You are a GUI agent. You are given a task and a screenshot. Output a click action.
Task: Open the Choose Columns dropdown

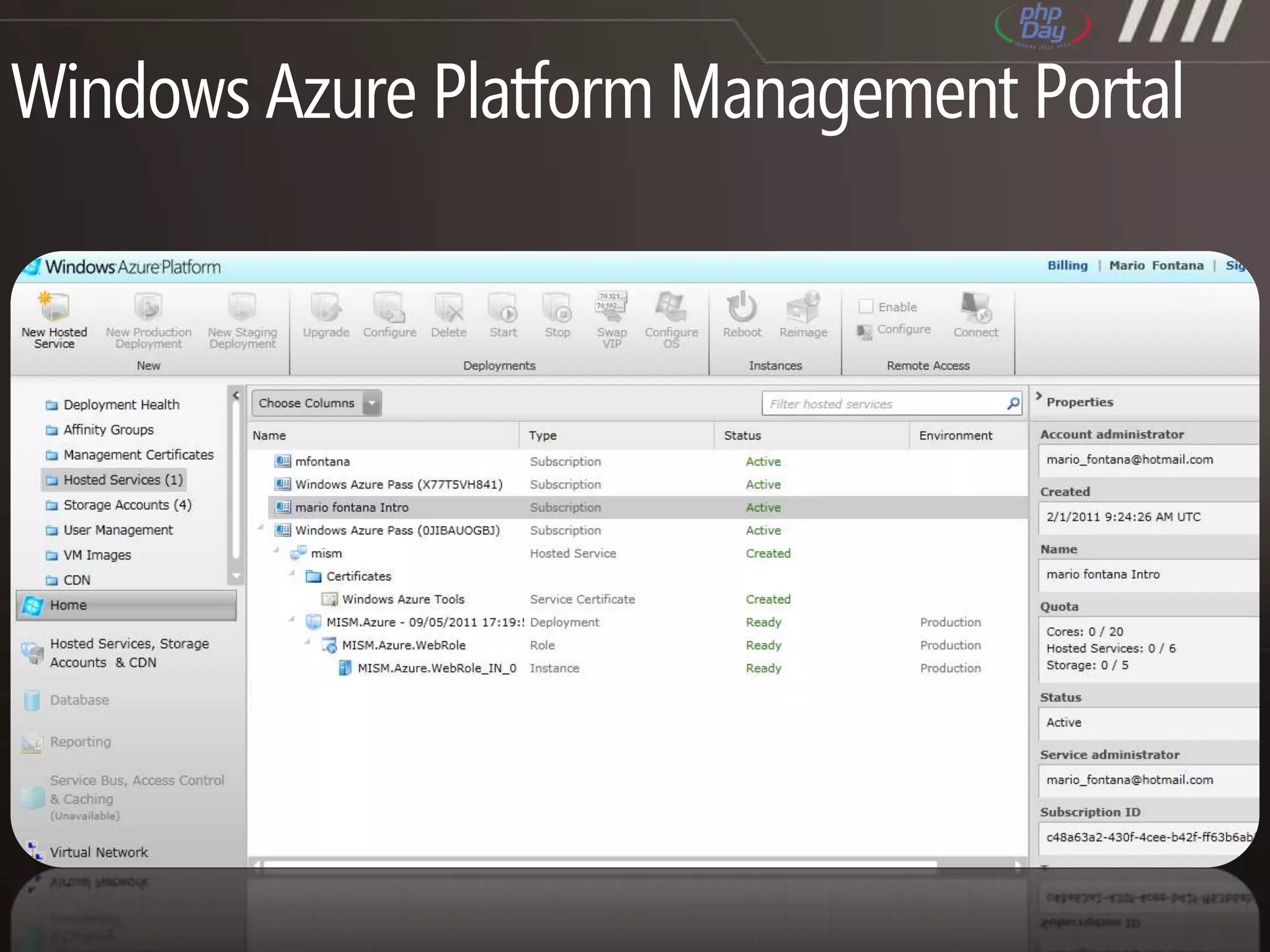point(371,403)
